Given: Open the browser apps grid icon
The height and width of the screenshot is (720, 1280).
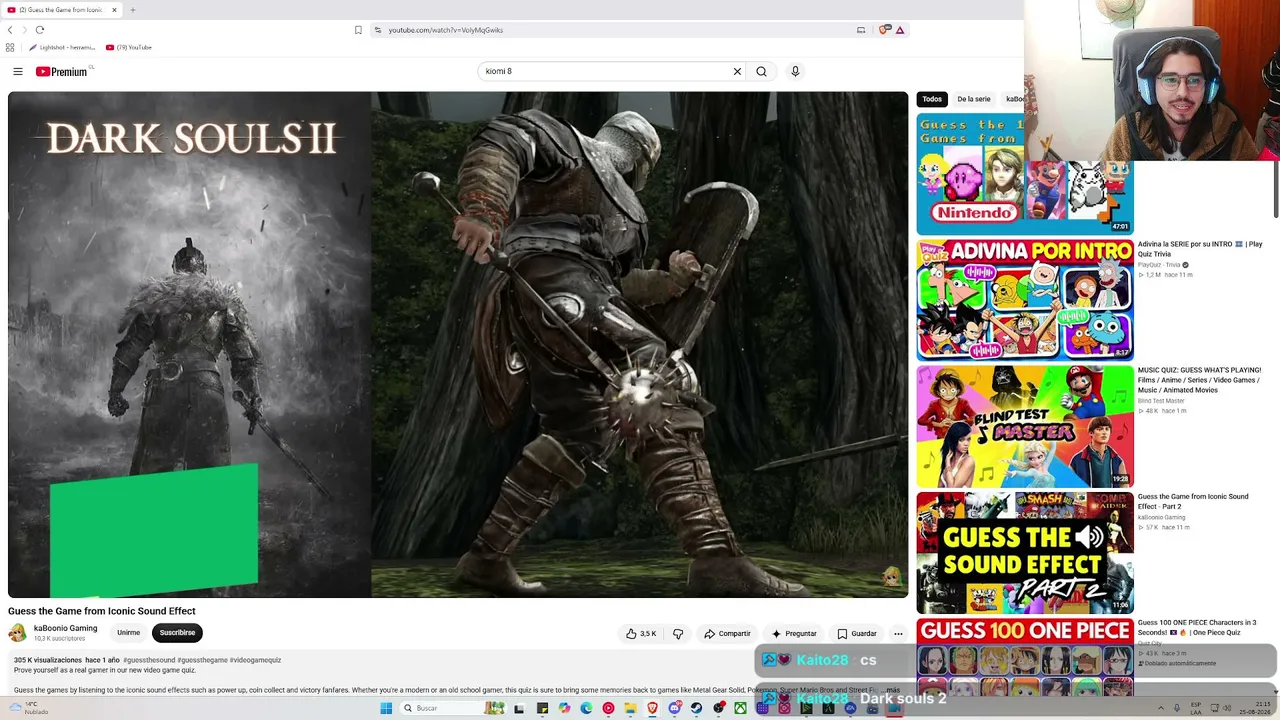Looking at the screenshot, I should point(10,47).
